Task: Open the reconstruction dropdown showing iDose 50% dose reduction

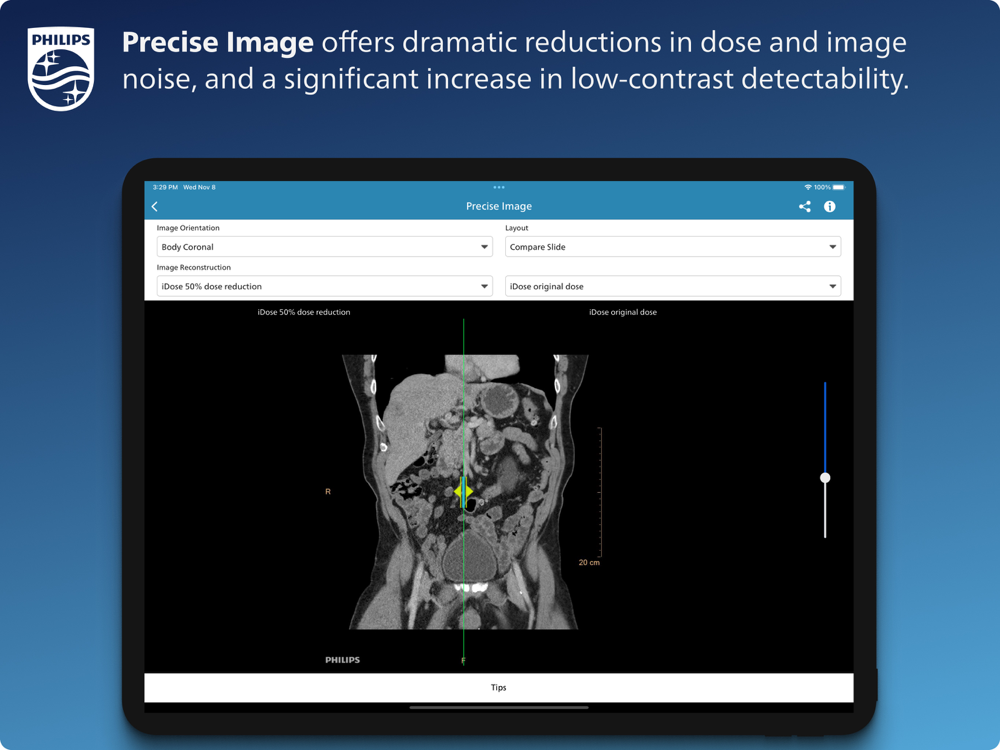Action: 325,286
